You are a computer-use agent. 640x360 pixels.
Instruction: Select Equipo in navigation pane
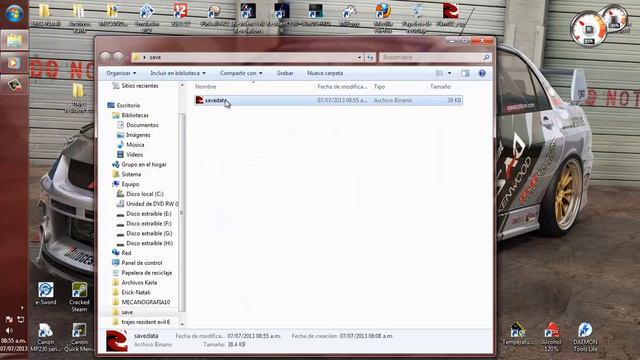(126, 184)
